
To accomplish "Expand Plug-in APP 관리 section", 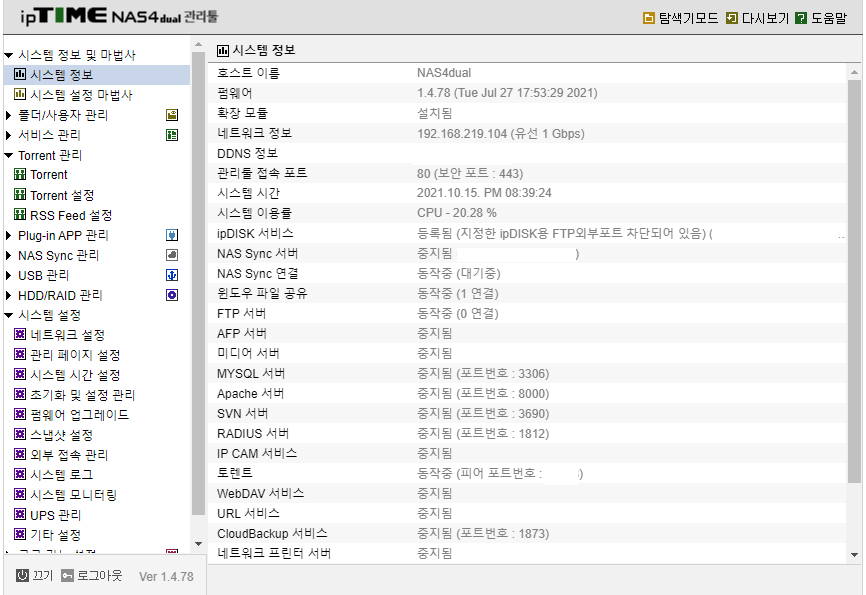I will (x=8, y=235).
